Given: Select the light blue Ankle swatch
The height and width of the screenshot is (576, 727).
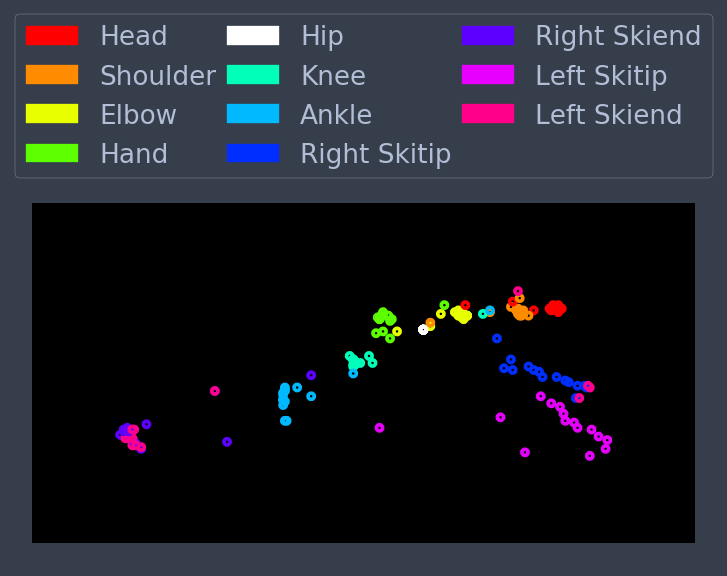Looking at the screenshot, I should coord(253,114).
